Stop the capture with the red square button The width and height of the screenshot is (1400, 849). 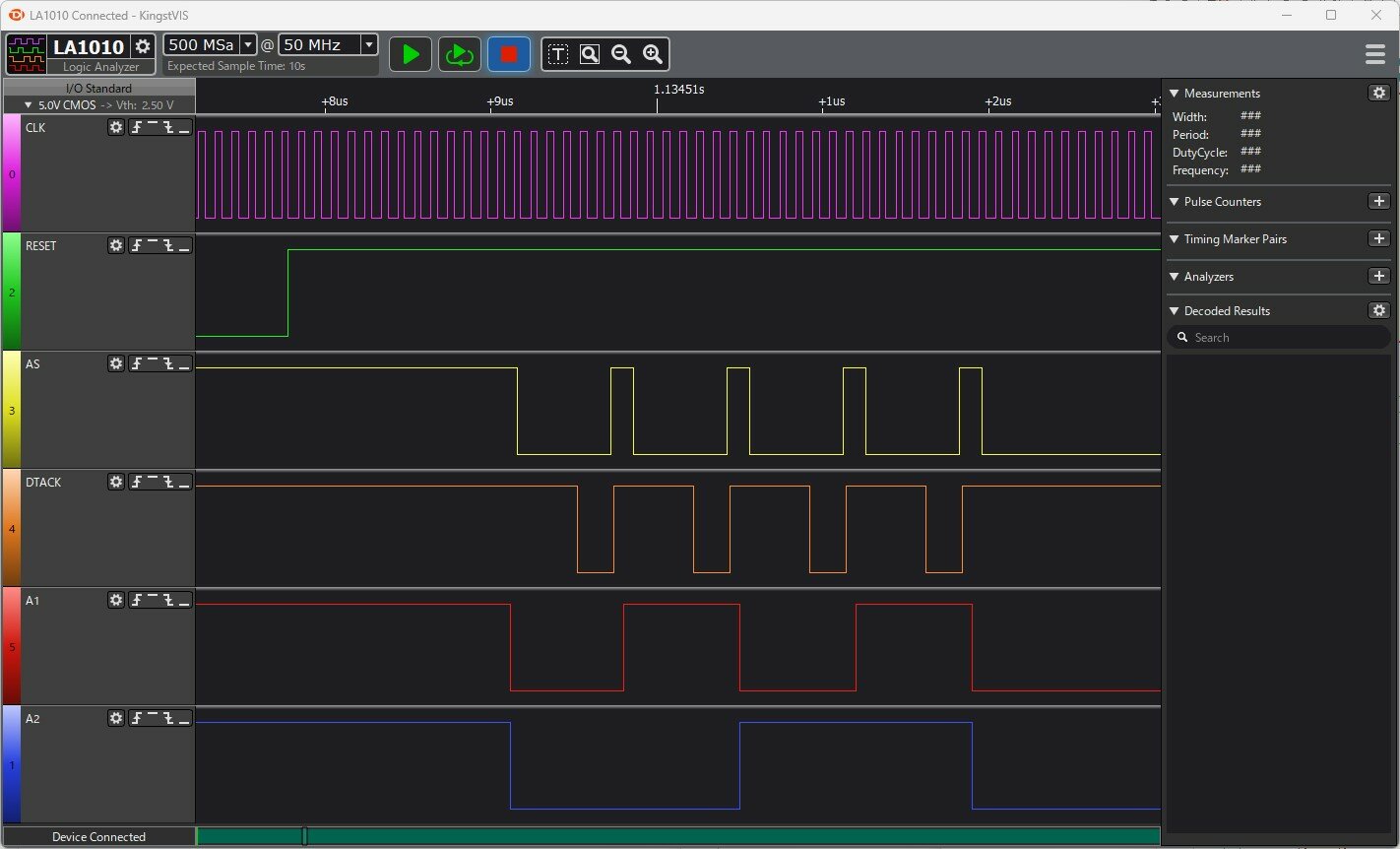pos(509,54)
